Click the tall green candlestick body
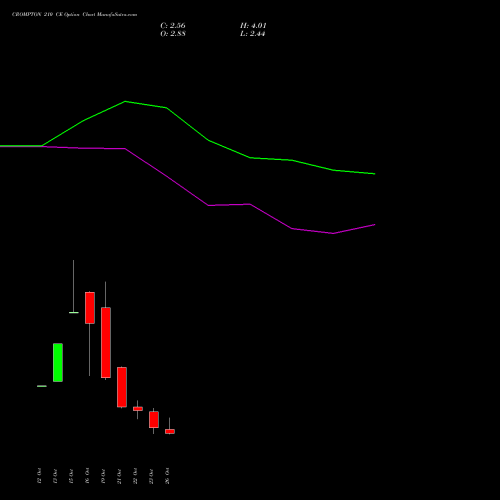500x500 pixels. (x=58, y=362)
